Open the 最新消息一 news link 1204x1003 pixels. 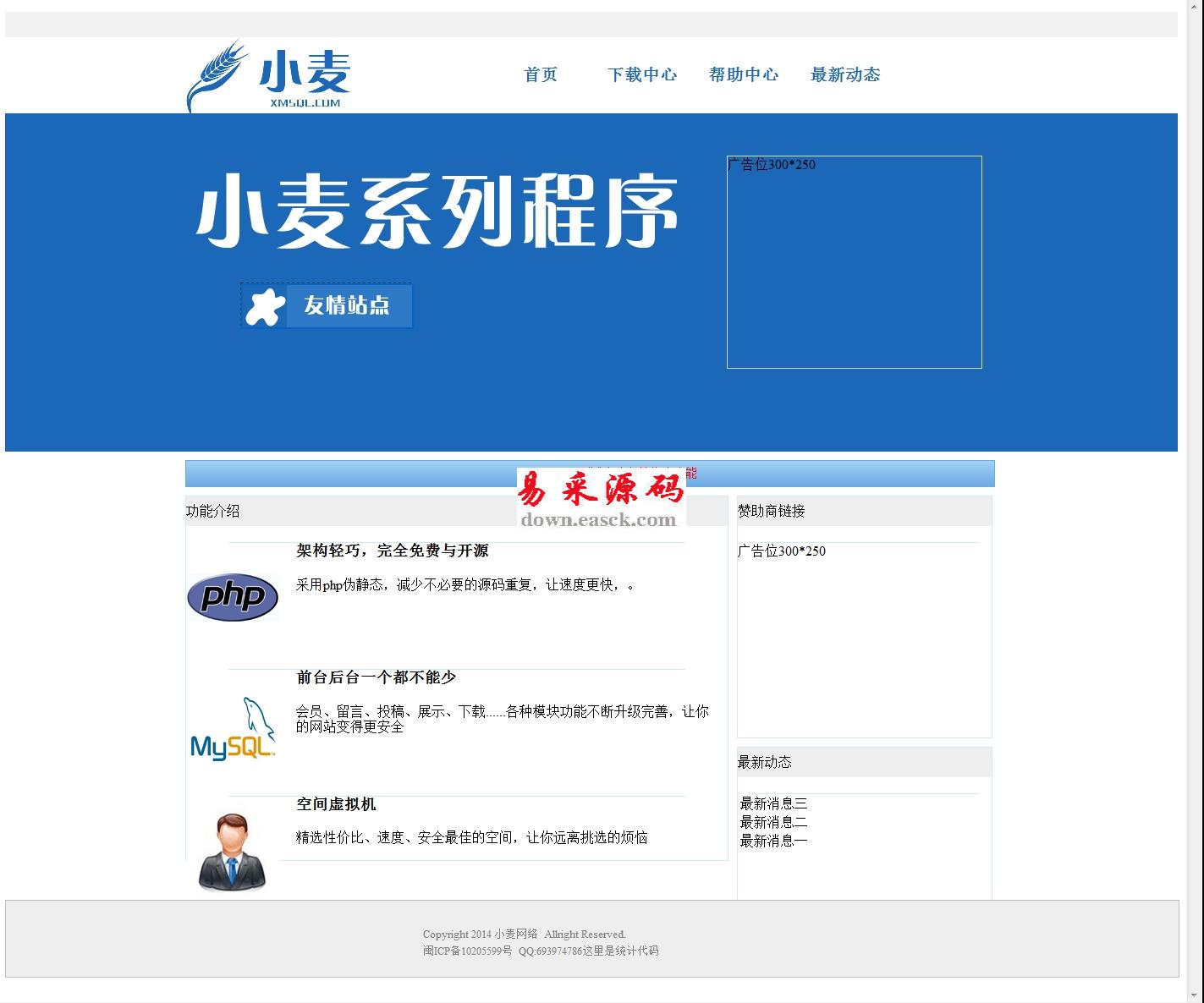(773, 841)
